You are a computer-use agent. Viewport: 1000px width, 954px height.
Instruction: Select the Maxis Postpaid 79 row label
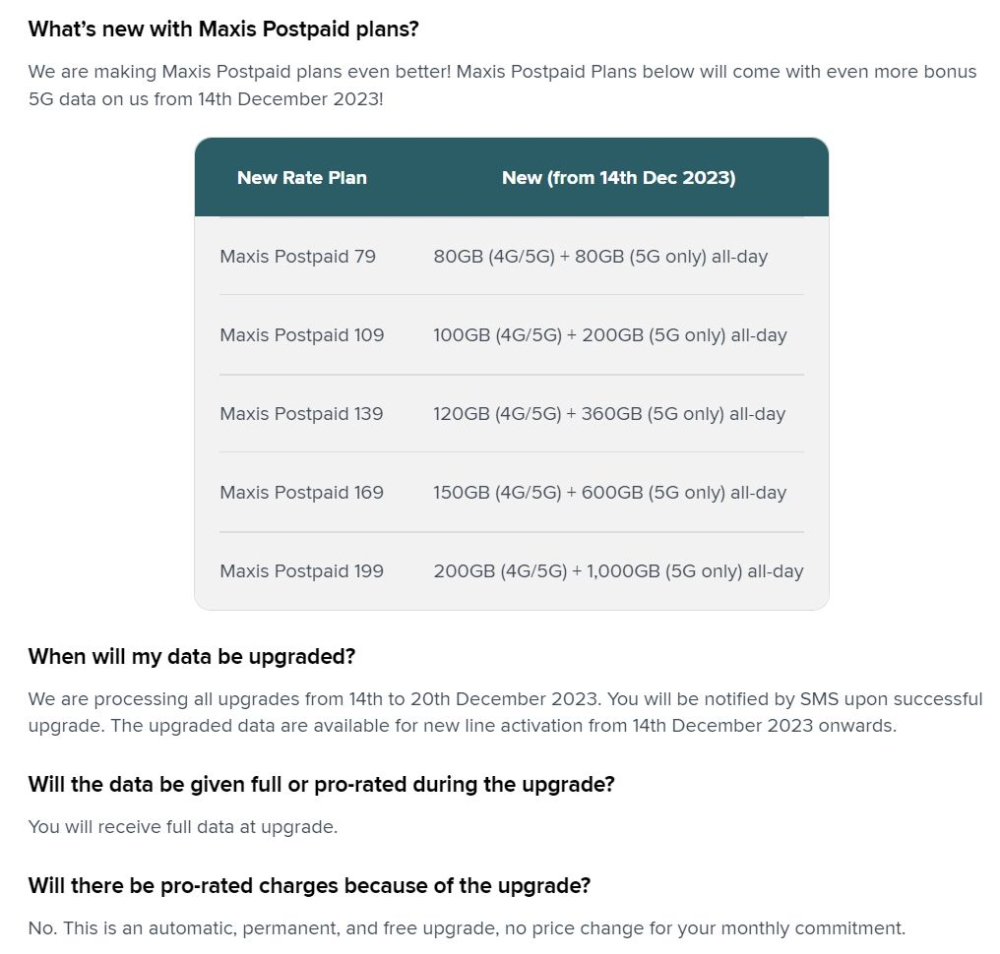click(x=298, y=257)
